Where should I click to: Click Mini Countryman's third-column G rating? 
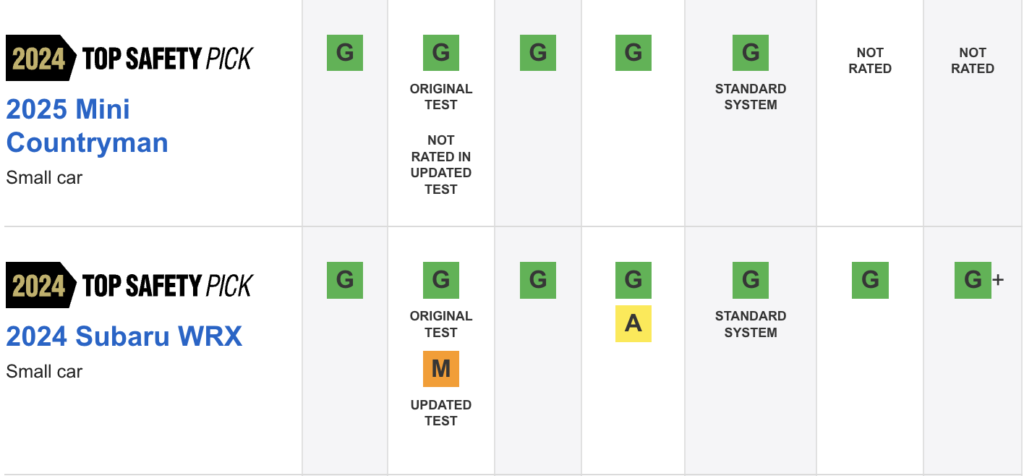coord(537,53)
